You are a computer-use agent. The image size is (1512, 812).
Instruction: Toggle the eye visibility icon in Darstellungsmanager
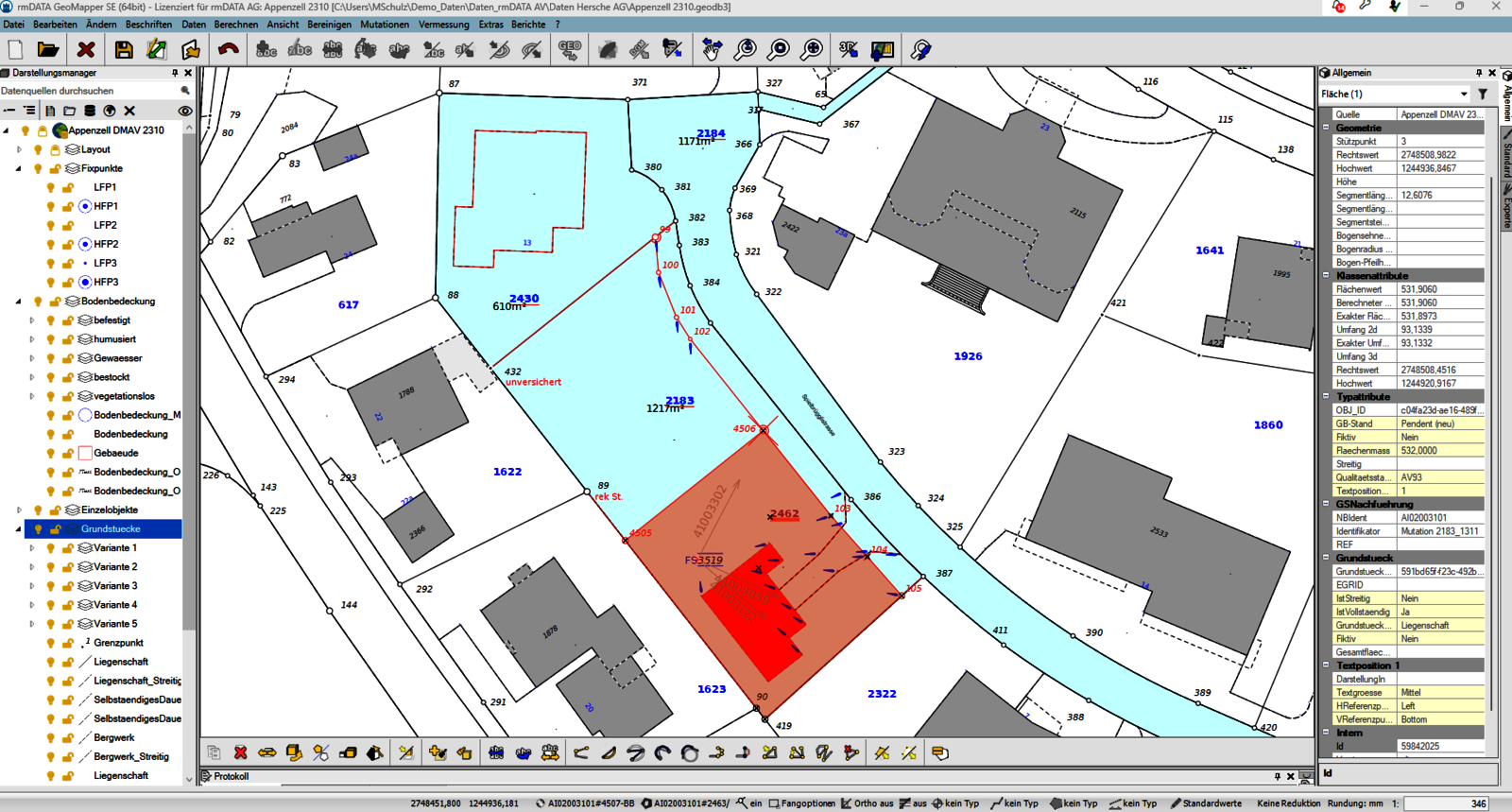click(x=185, y=111)
